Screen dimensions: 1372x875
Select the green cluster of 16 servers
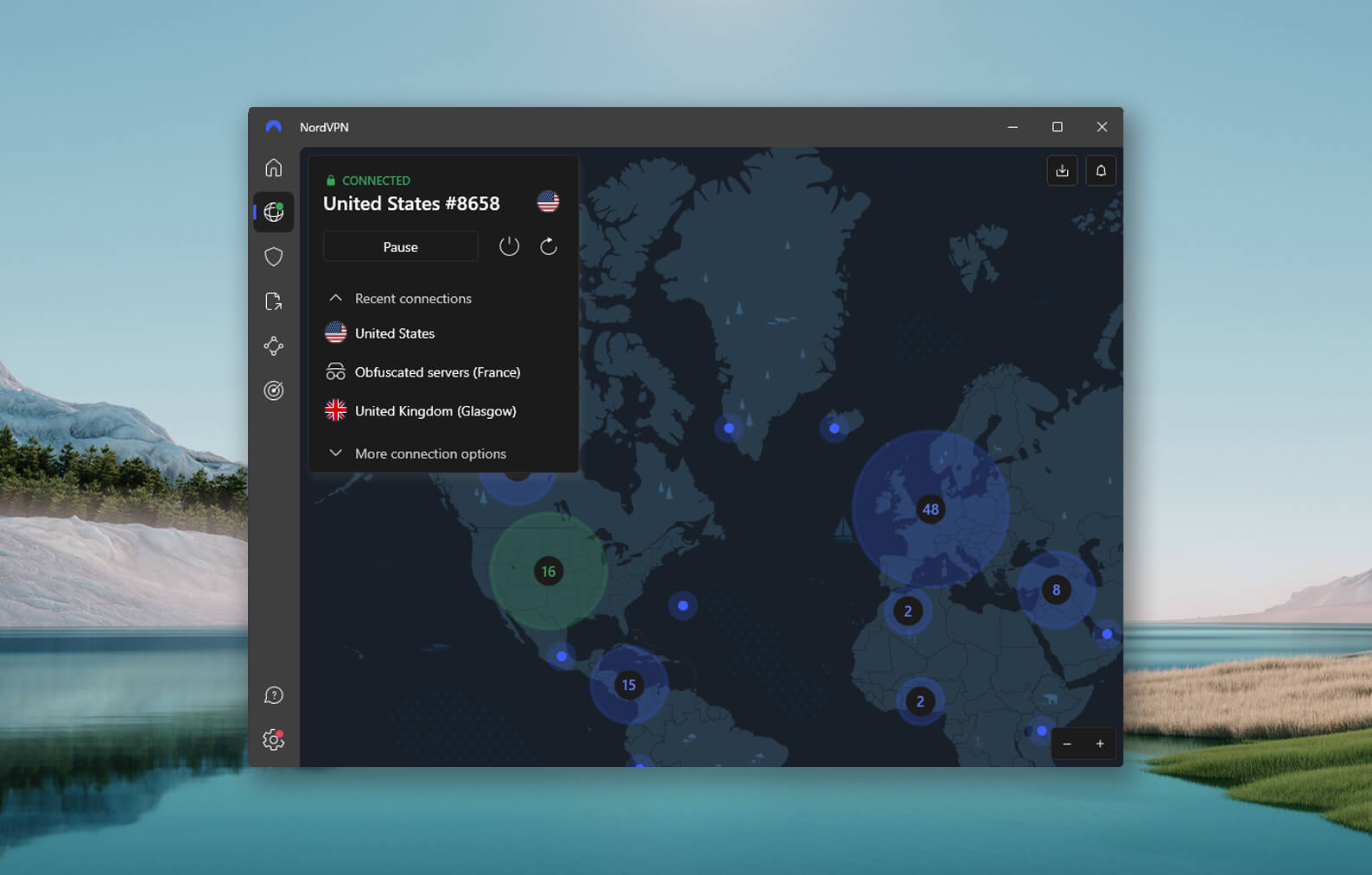coord(548,571)
